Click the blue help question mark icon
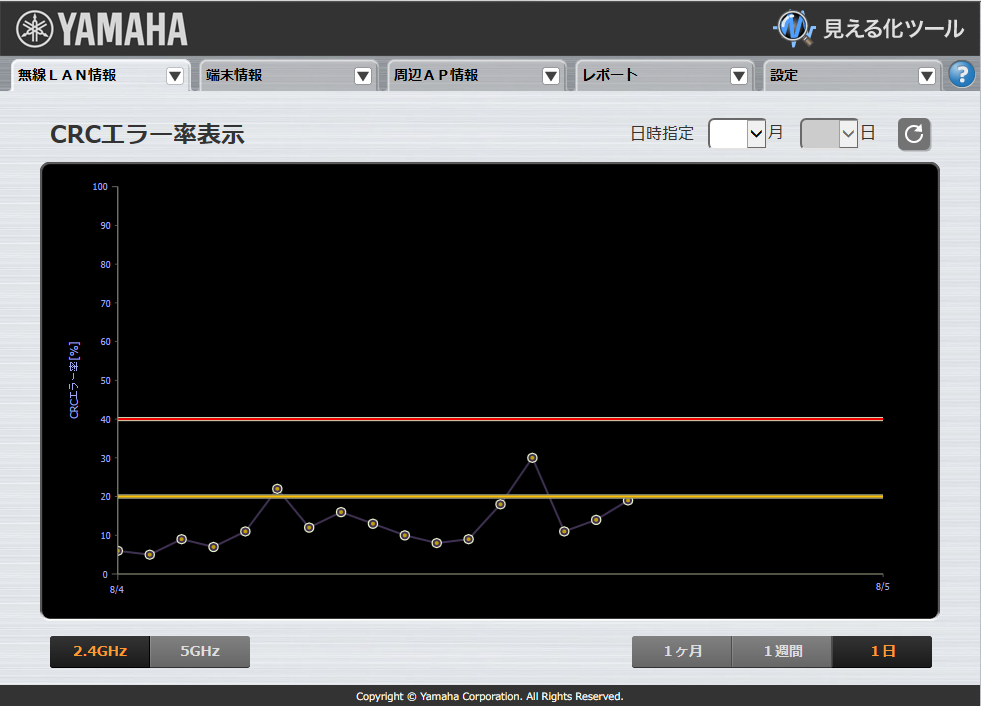981x706 pixels. [961, 75]
